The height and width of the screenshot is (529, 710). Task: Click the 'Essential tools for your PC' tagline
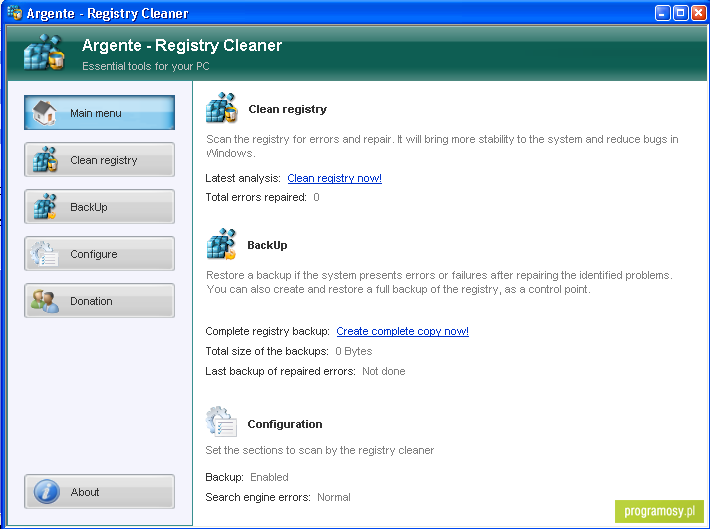click(x=146, y=66)
